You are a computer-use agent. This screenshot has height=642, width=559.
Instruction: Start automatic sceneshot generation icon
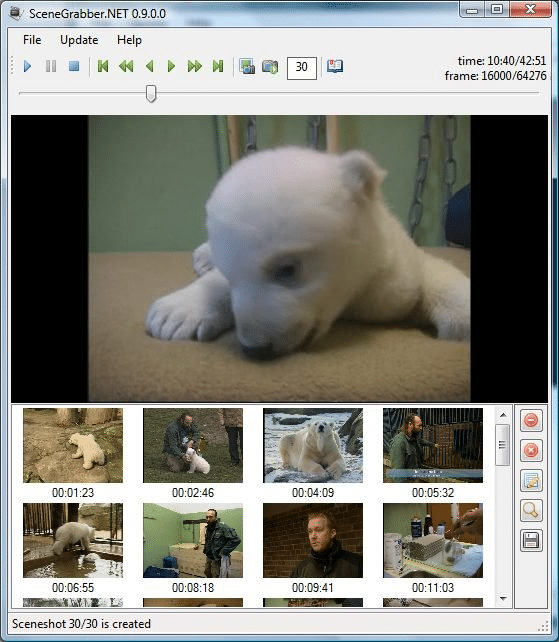pyautogui.click(x=270, y=66)
